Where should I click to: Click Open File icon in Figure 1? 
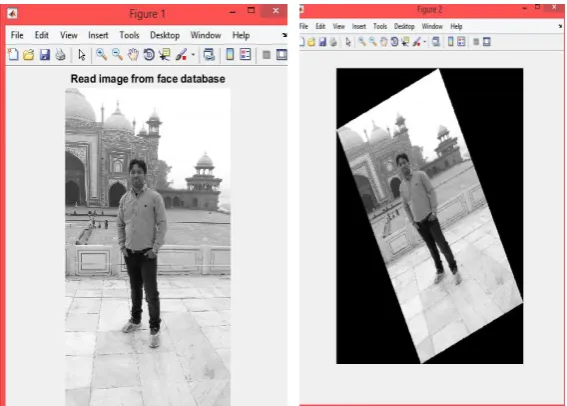(x=29, y=55)
